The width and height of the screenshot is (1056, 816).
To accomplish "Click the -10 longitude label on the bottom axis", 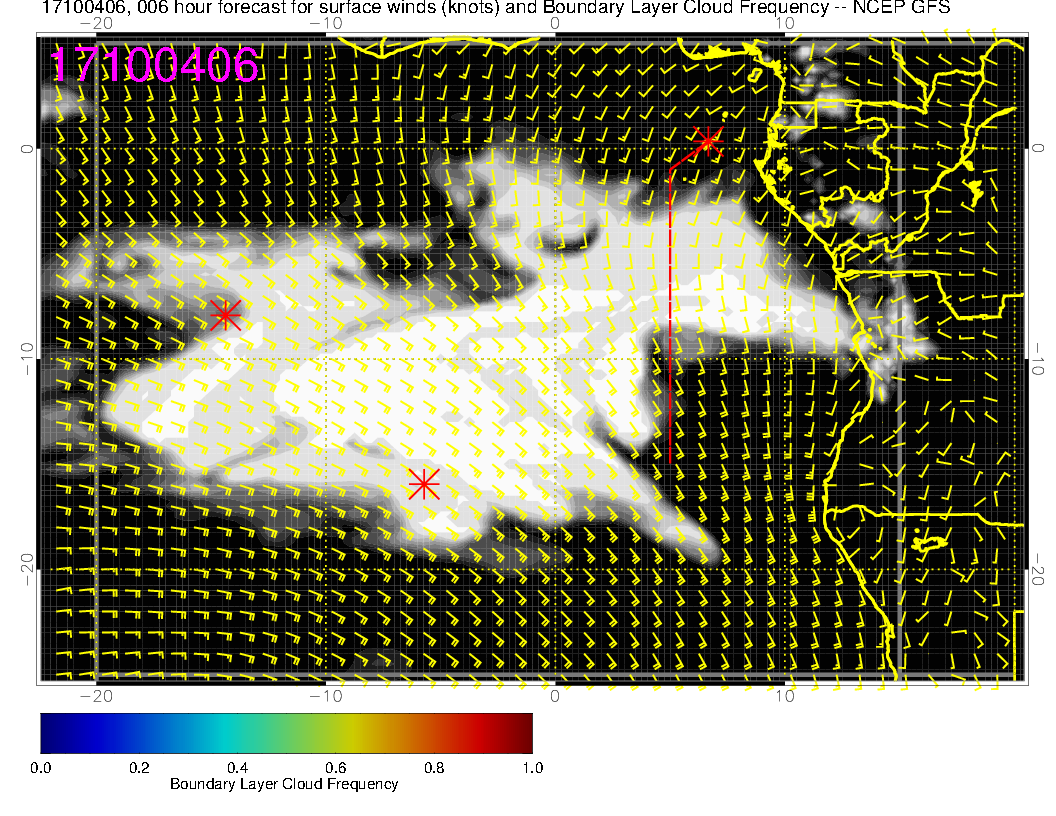I will [x=326, y=696].
